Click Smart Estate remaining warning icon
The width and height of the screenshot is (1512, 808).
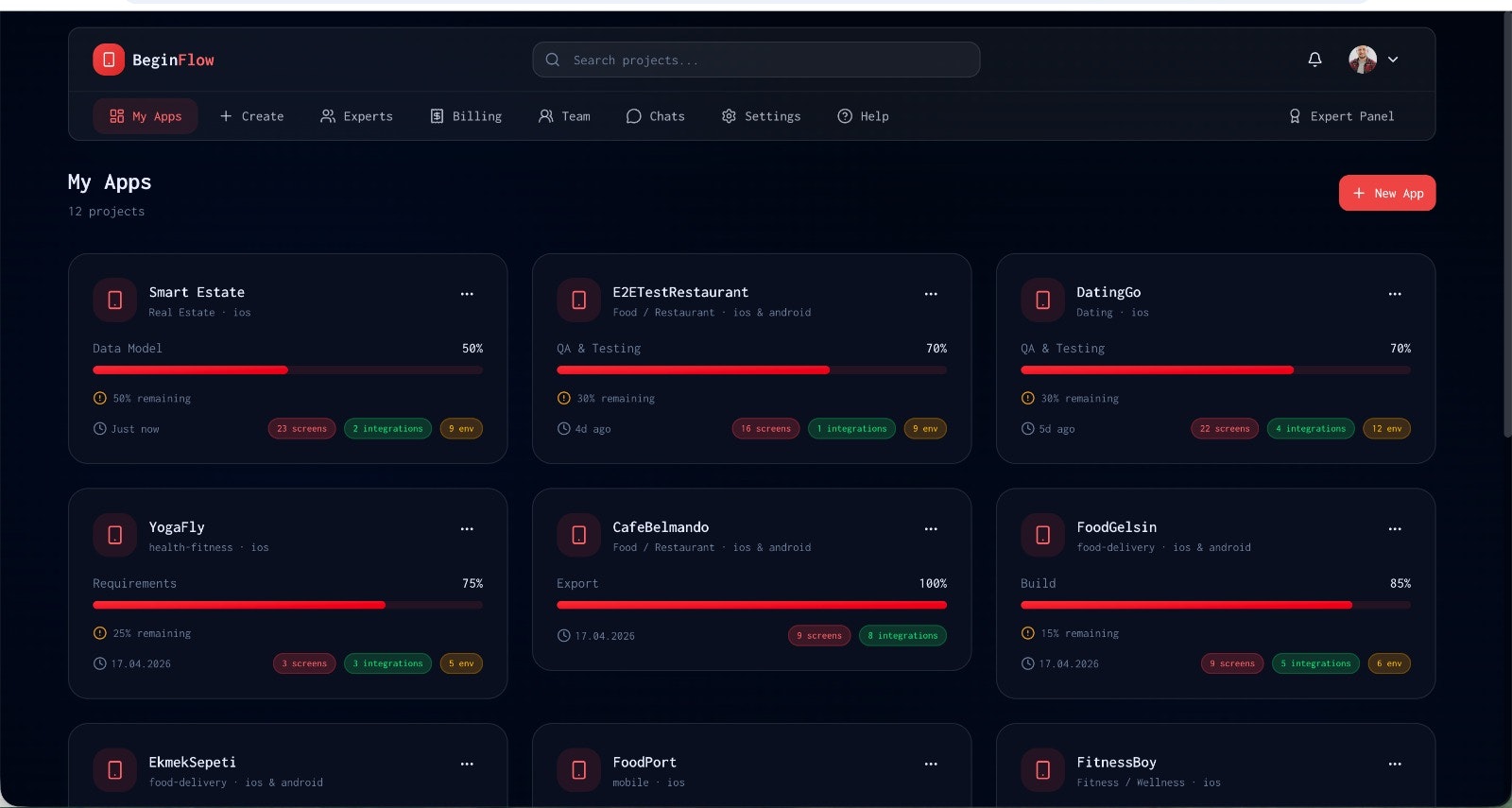(99, 399)
